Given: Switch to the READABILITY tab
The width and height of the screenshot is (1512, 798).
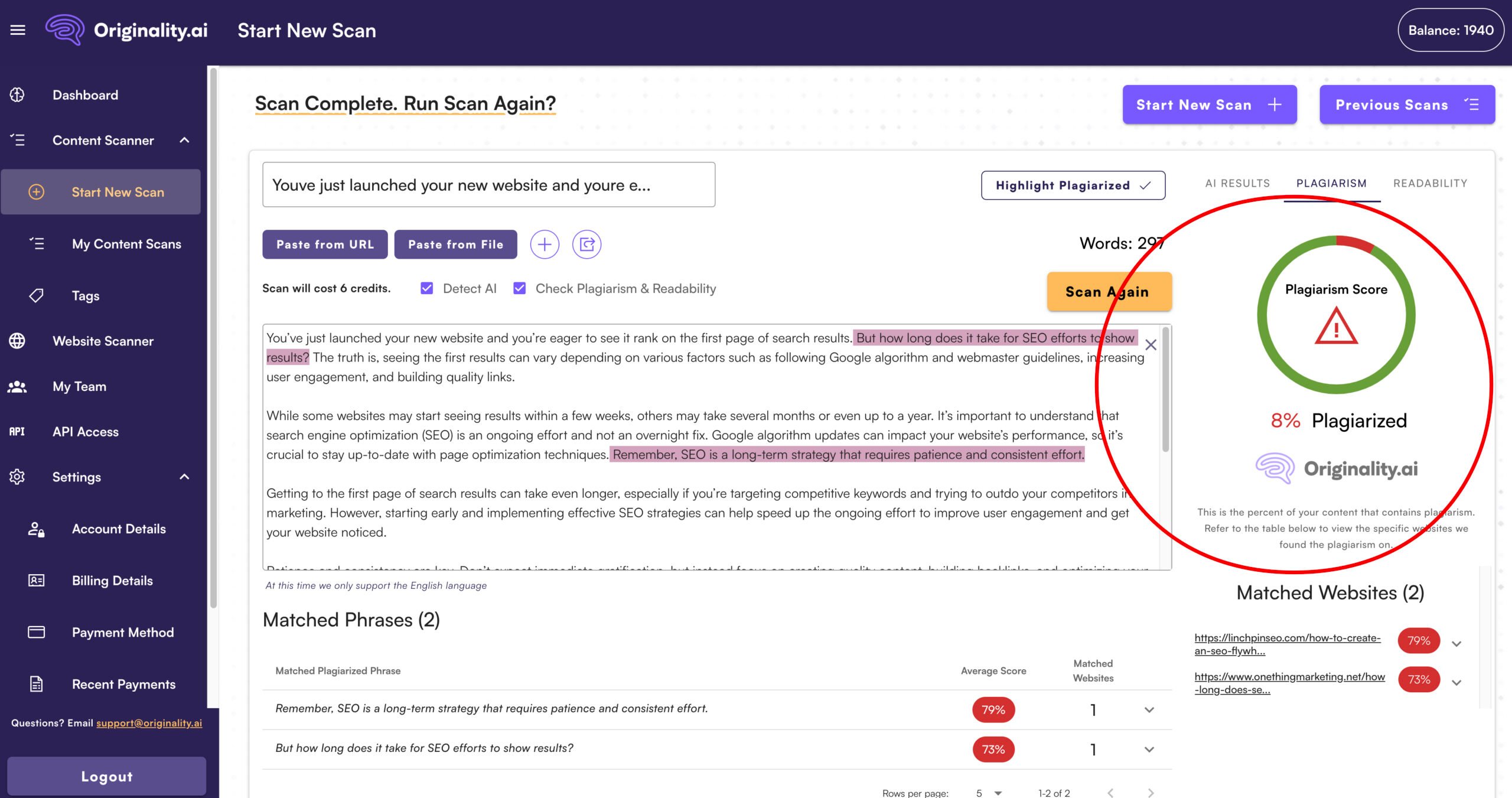Looking at the screenshot, I should [x=1430, y=183].
